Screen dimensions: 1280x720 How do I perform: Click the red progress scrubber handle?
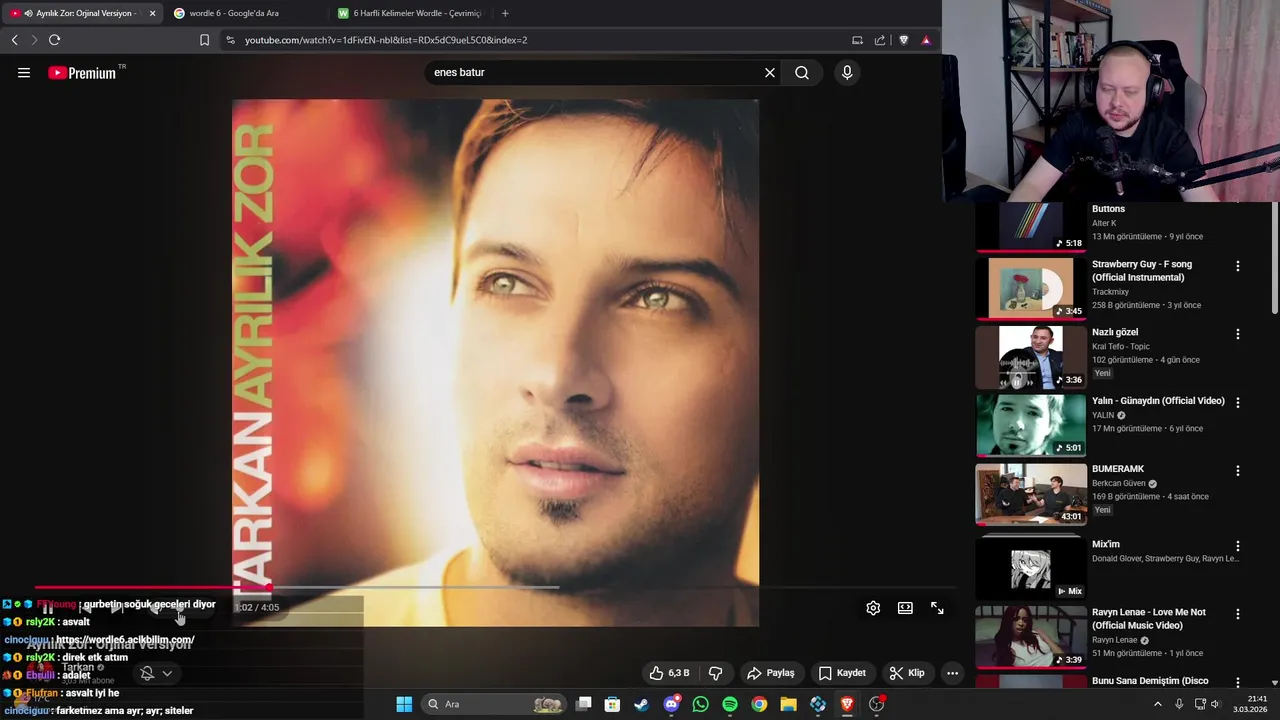[x=268, y=588]
